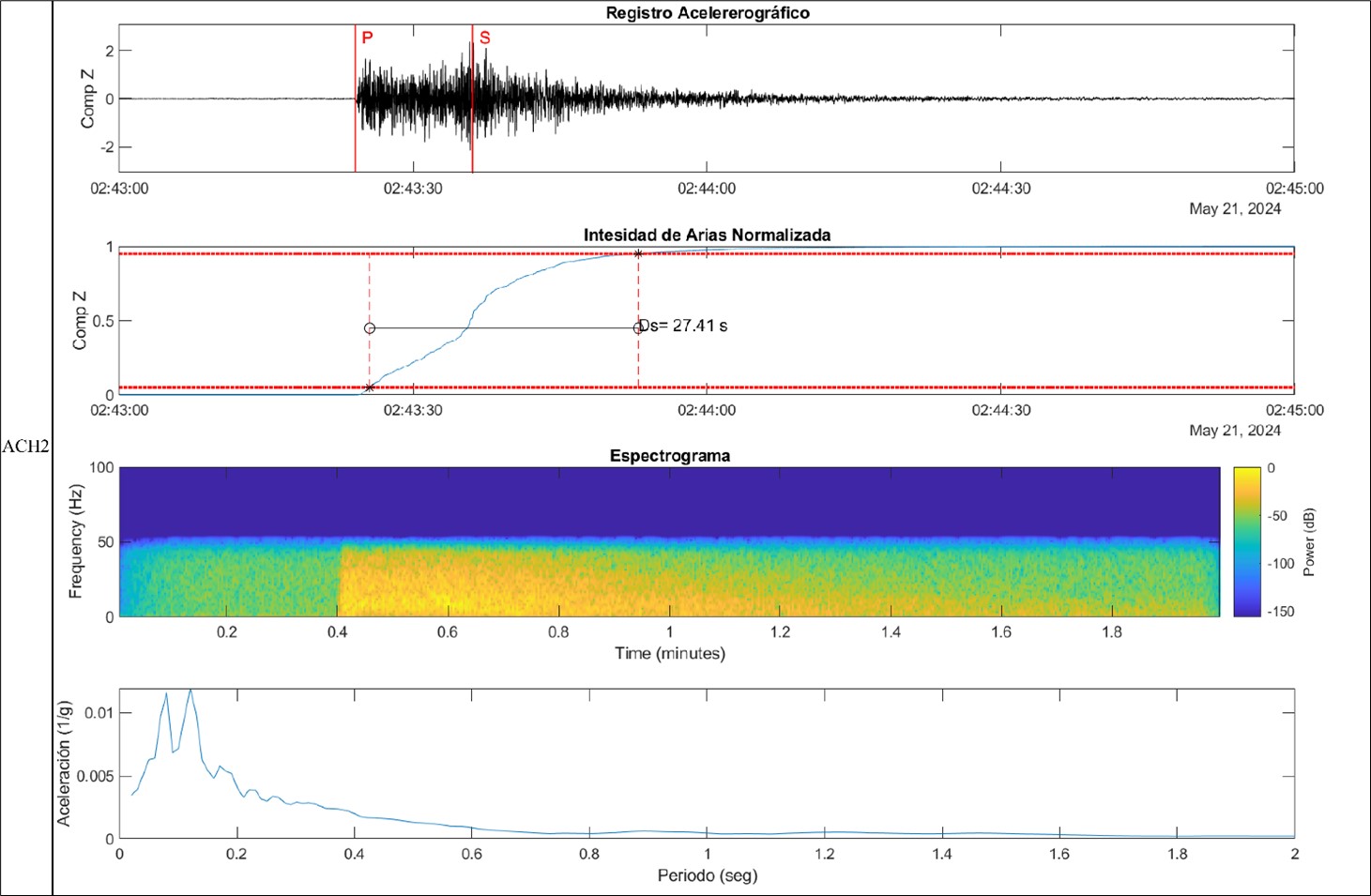Image resolution: width=1371 pixels, height=896 pixels.
Task: Click the 'Aceleración (1/g)' axis label
Action: [x=64, y=764]
